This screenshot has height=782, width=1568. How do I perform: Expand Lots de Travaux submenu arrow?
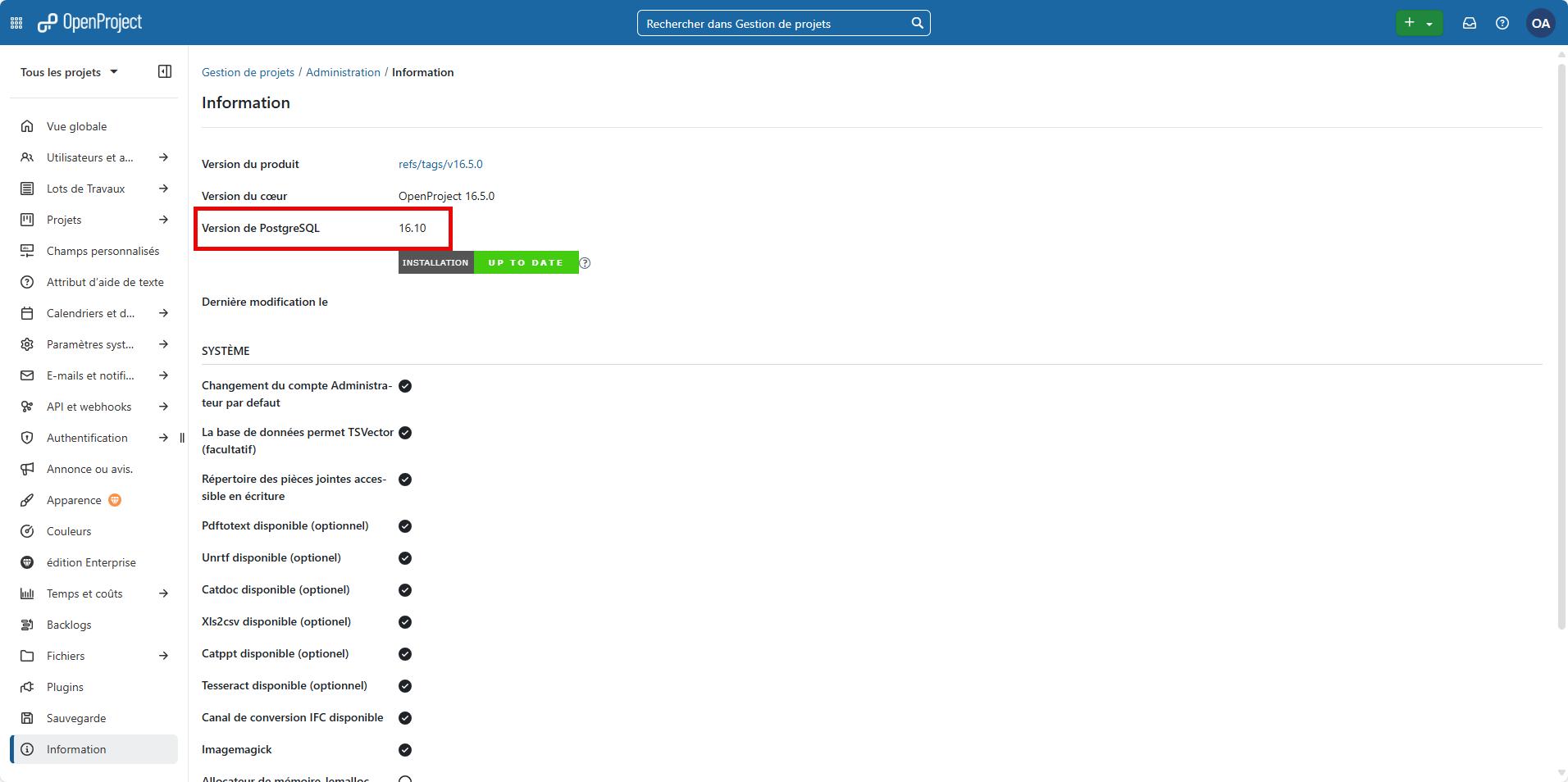(164, 189)
